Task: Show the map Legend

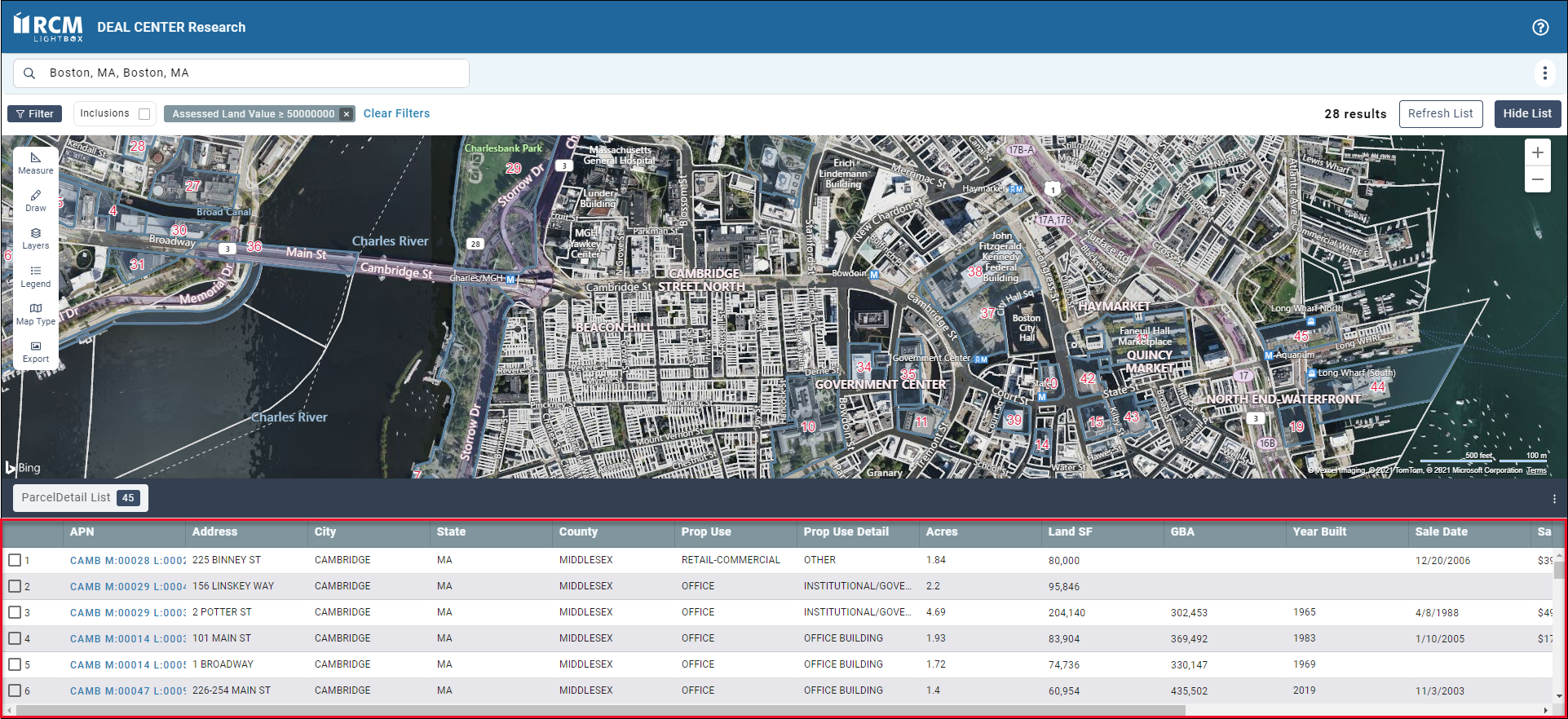Action: pyautogui.click(x=35, y=276)
